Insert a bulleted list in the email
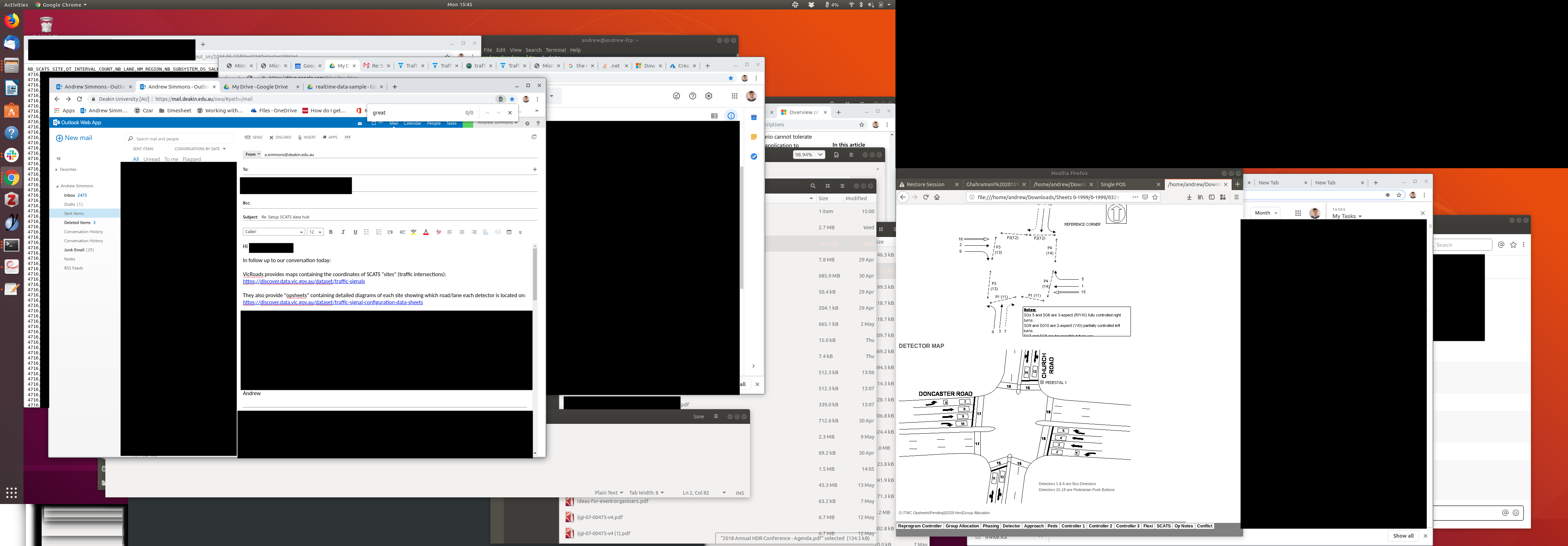 (366, 232)
